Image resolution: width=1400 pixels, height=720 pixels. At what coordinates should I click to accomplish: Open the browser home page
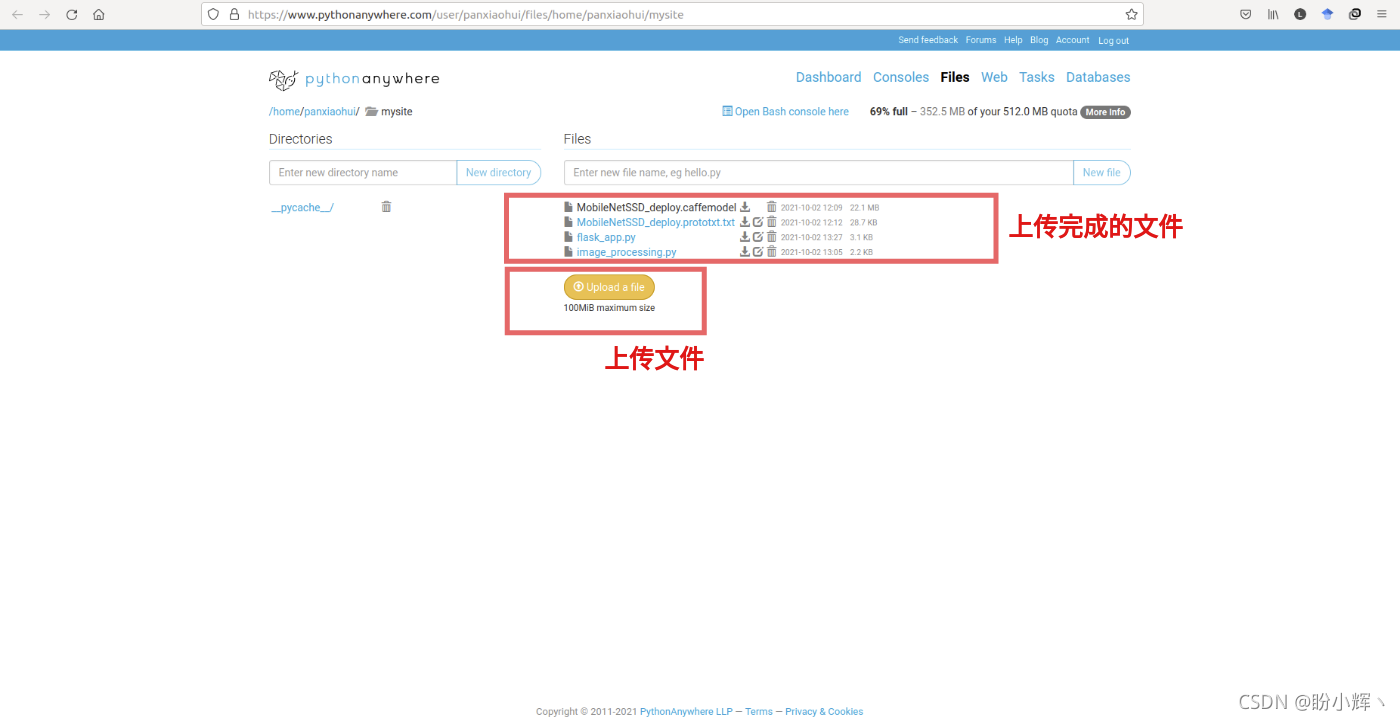tap(98, 15)
